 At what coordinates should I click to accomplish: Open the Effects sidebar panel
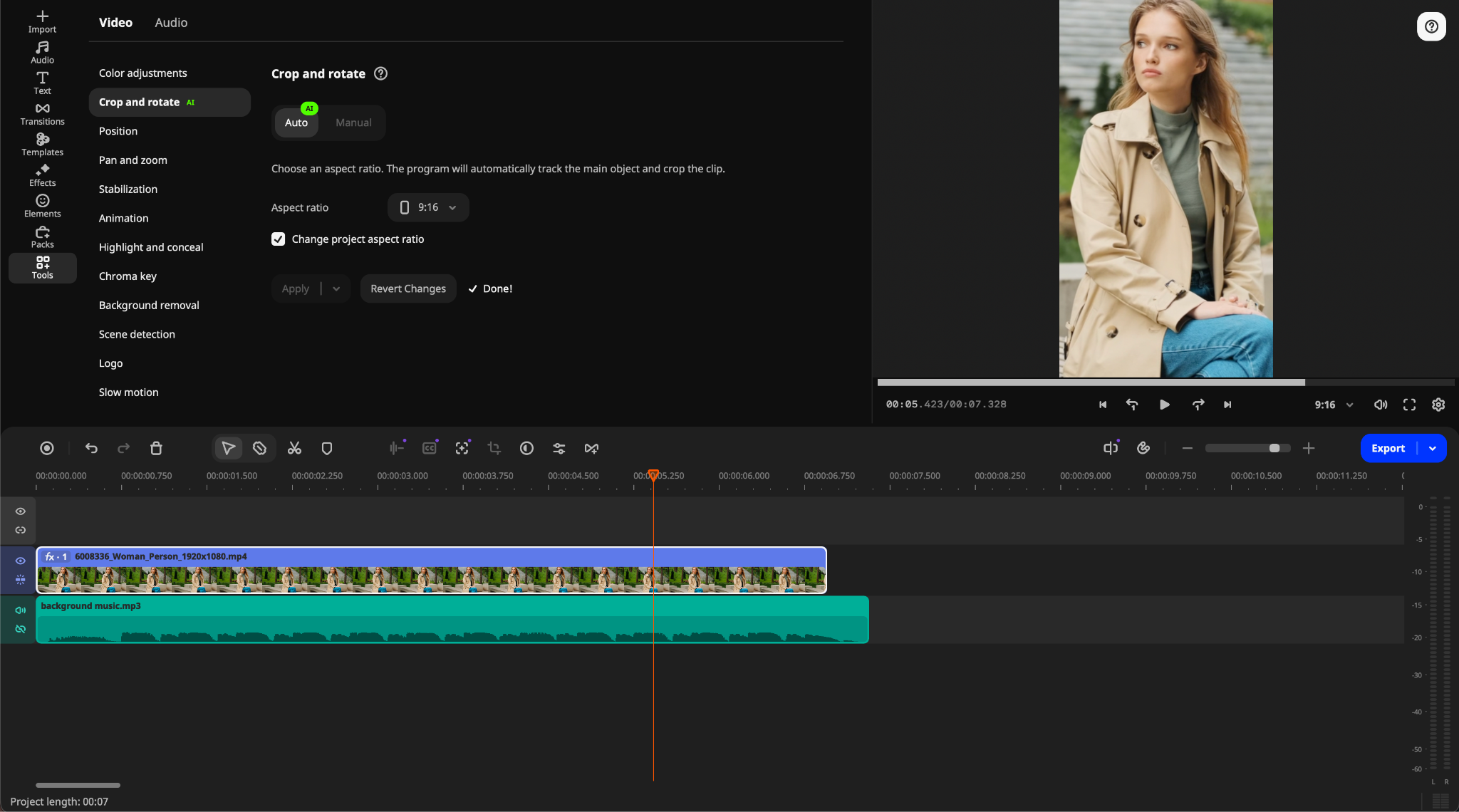click(x=42, y=175)
